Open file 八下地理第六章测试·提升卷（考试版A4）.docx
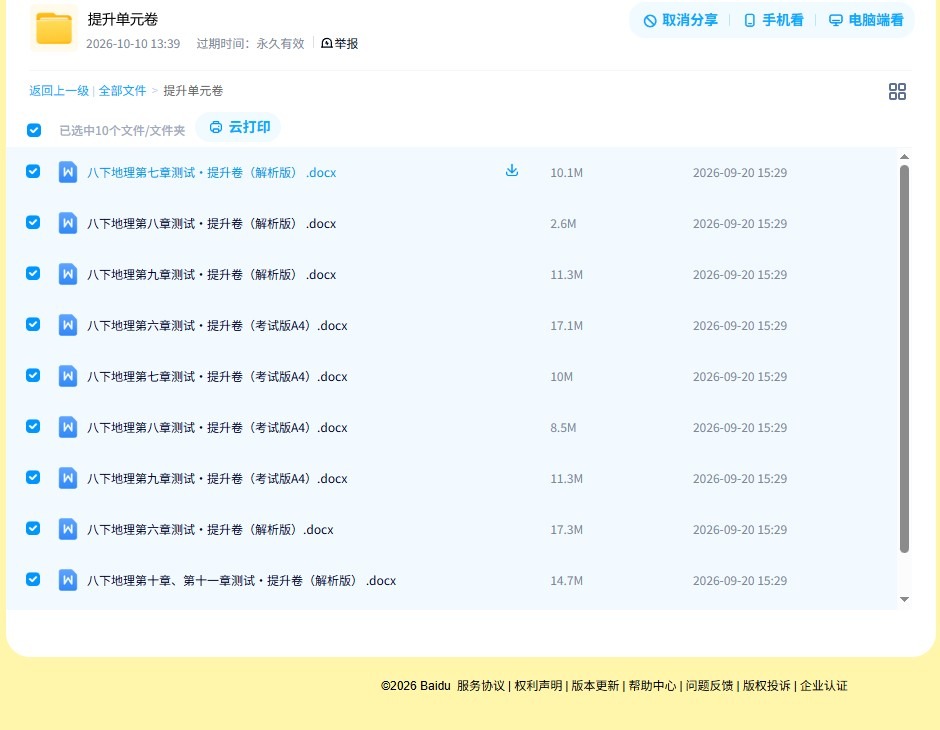 click(217, 325)
